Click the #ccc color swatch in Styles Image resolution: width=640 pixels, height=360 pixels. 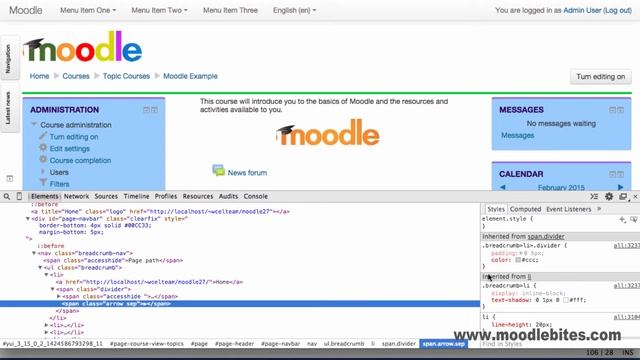click(x=518, y=260)
